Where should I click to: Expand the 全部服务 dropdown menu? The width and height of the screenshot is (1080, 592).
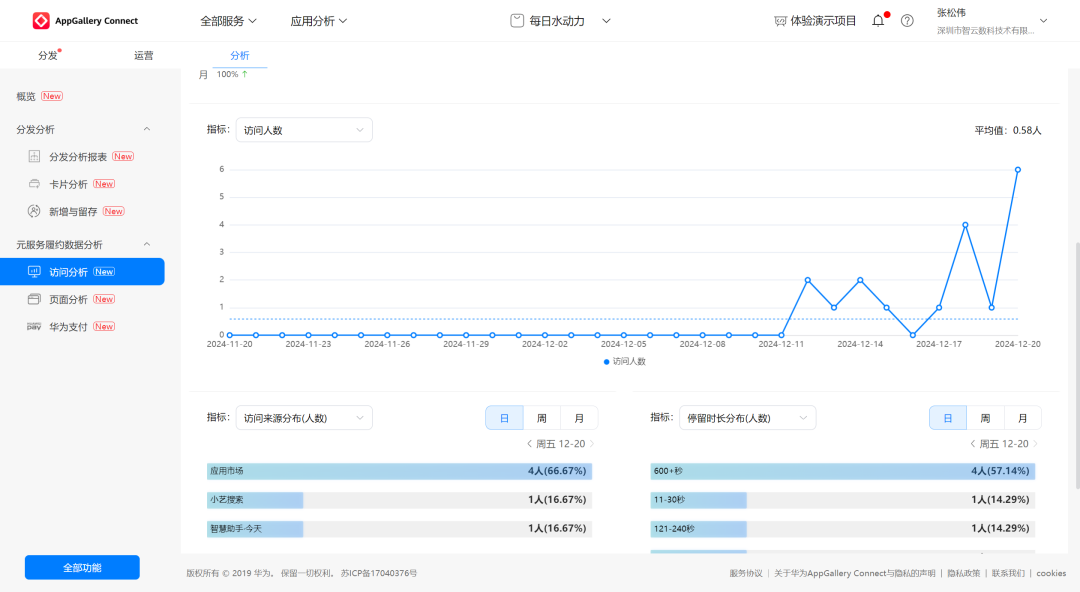click(x=228, y=21)
